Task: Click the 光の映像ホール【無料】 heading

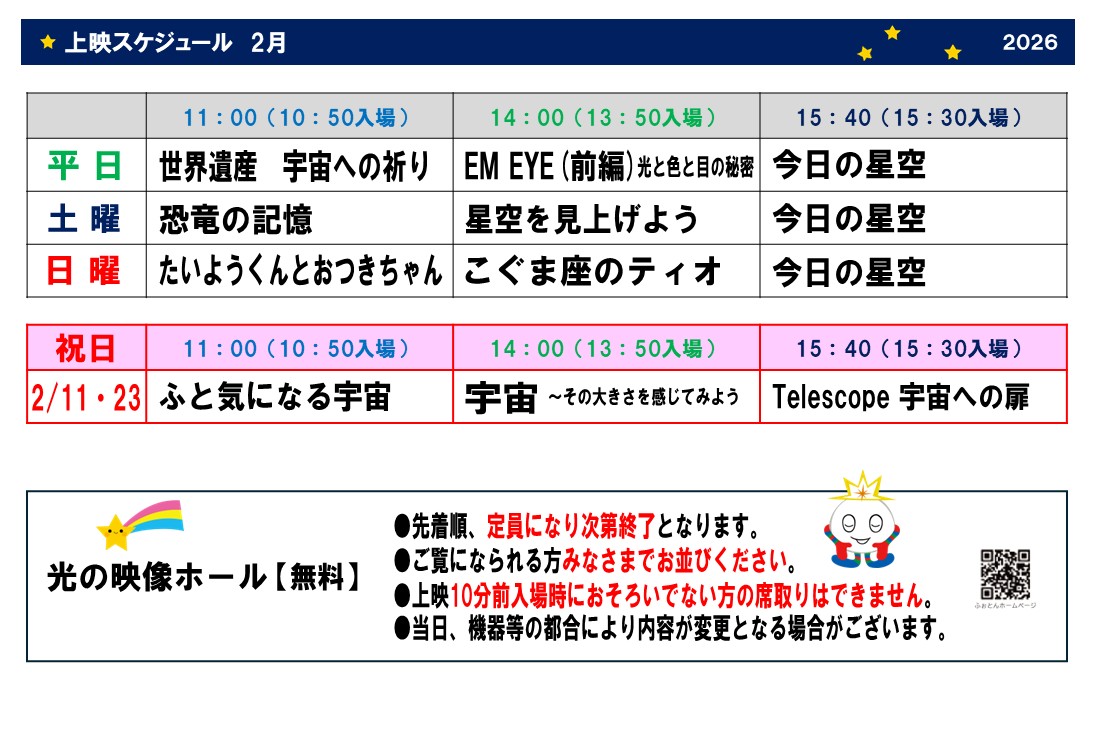Action: (x=205, y=577)
